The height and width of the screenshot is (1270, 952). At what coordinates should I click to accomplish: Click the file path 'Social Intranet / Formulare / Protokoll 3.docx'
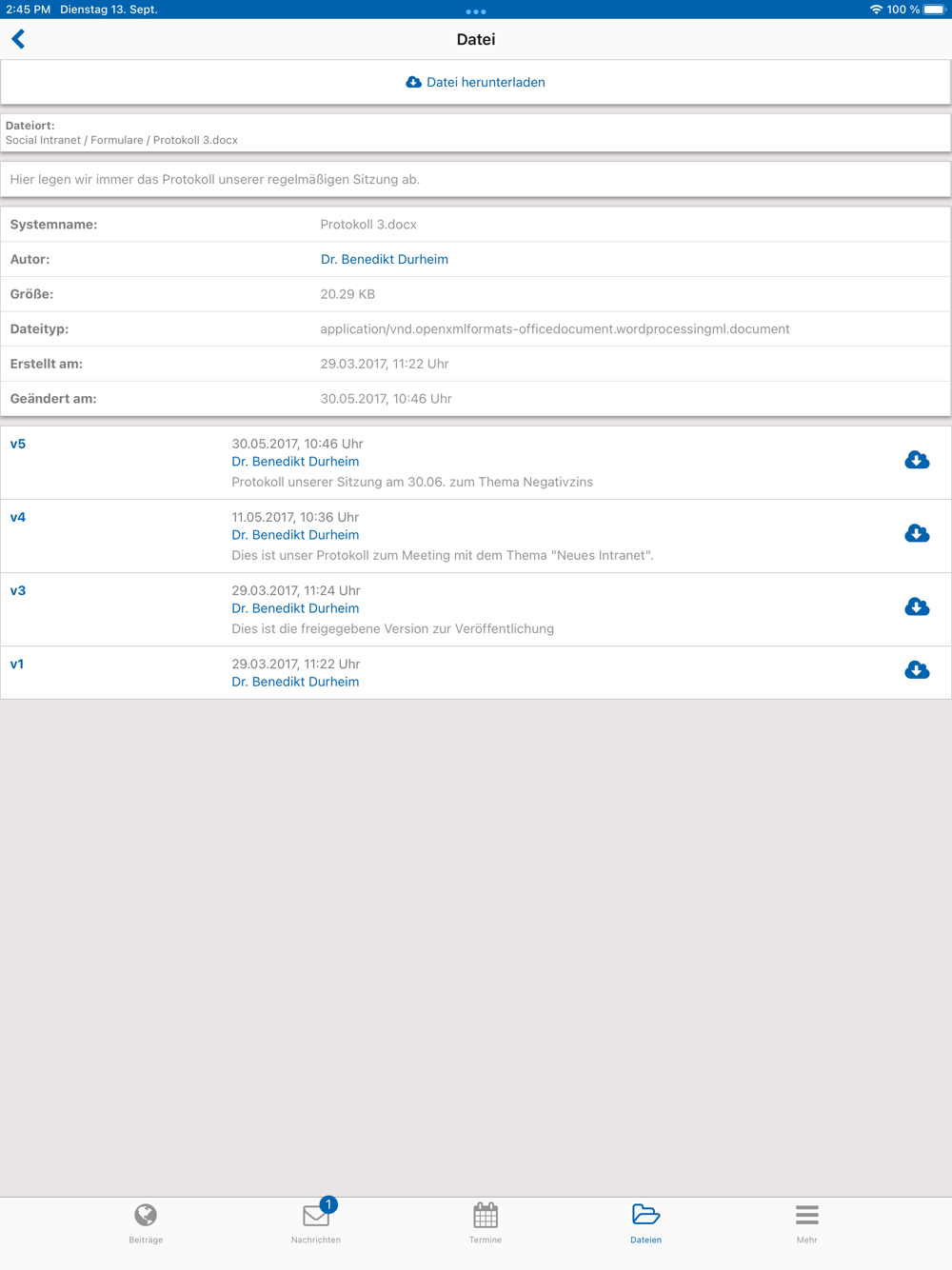pyautogui.click(x=122, y=140)
